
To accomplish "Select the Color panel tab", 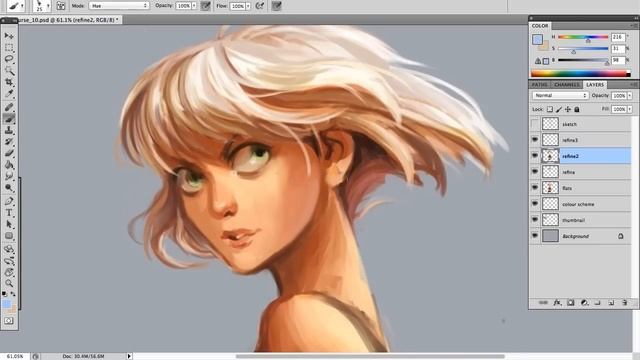I will point(540,26).
